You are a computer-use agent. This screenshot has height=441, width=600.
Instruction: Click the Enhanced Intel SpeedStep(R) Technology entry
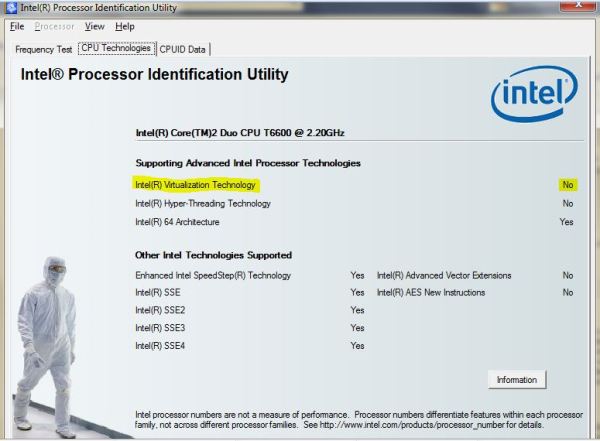213,275
